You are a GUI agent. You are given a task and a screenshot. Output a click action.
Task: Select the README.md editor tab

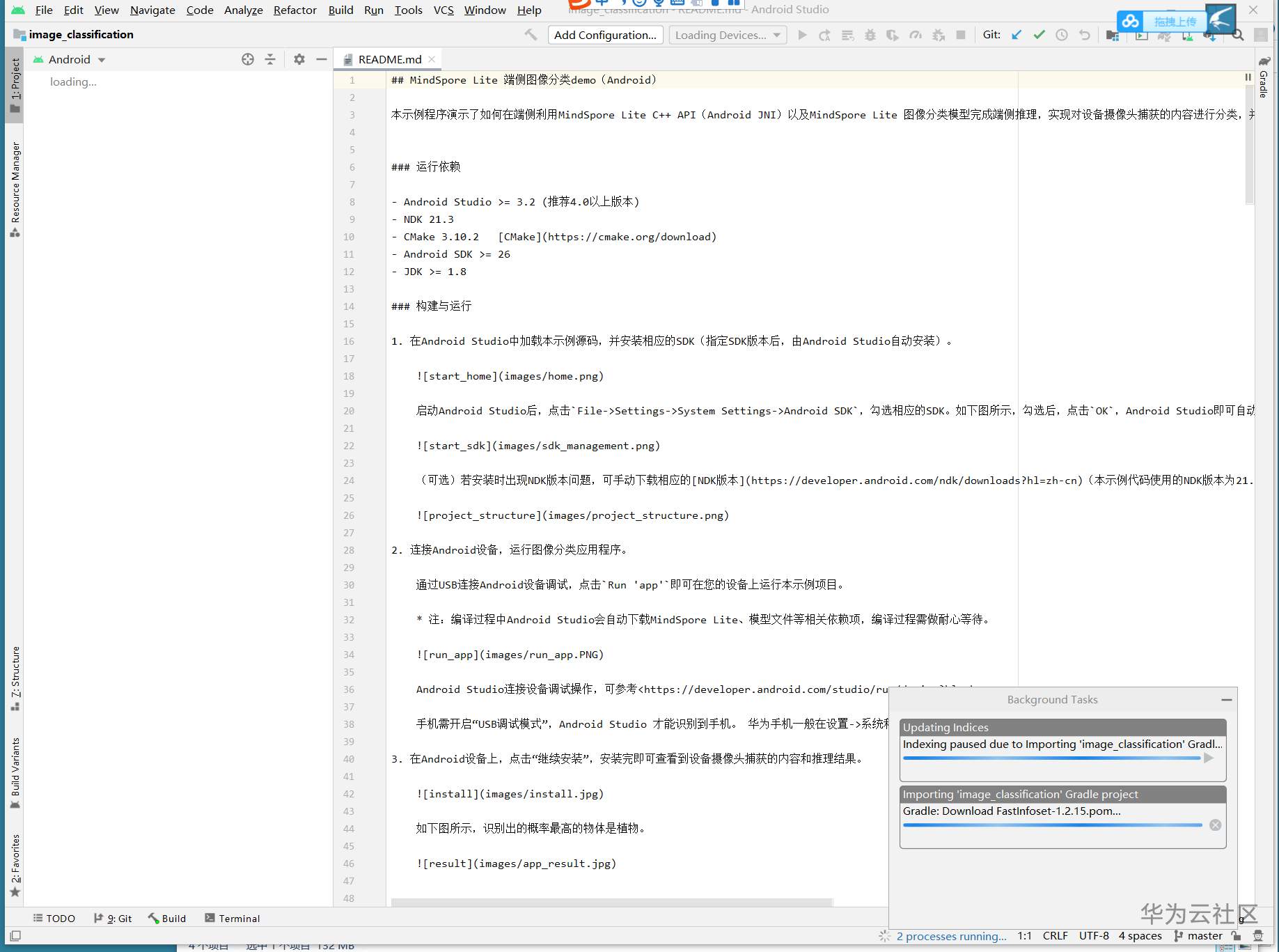coord(389,59)
